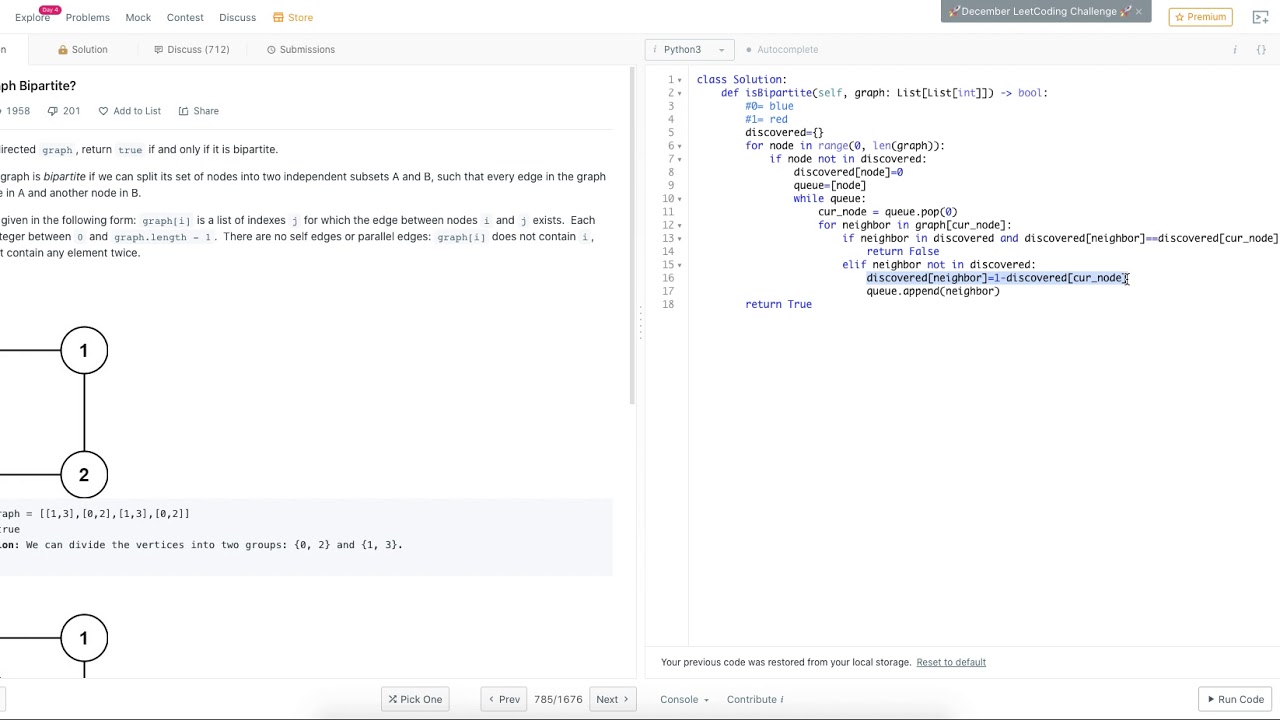Click graph node 1 in first diagram
Screen dimensions: 1280x720
84,351
